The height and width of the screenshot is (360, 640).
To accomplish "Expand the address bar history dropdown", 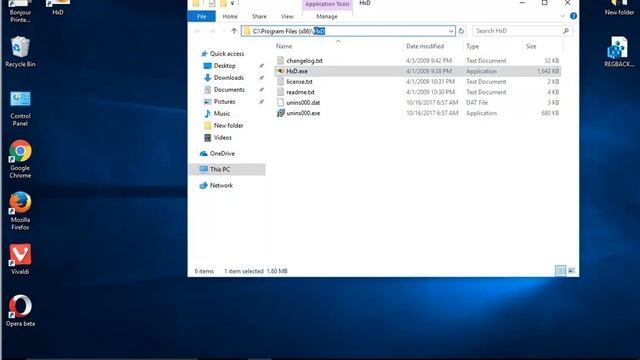I will (451, 31).
